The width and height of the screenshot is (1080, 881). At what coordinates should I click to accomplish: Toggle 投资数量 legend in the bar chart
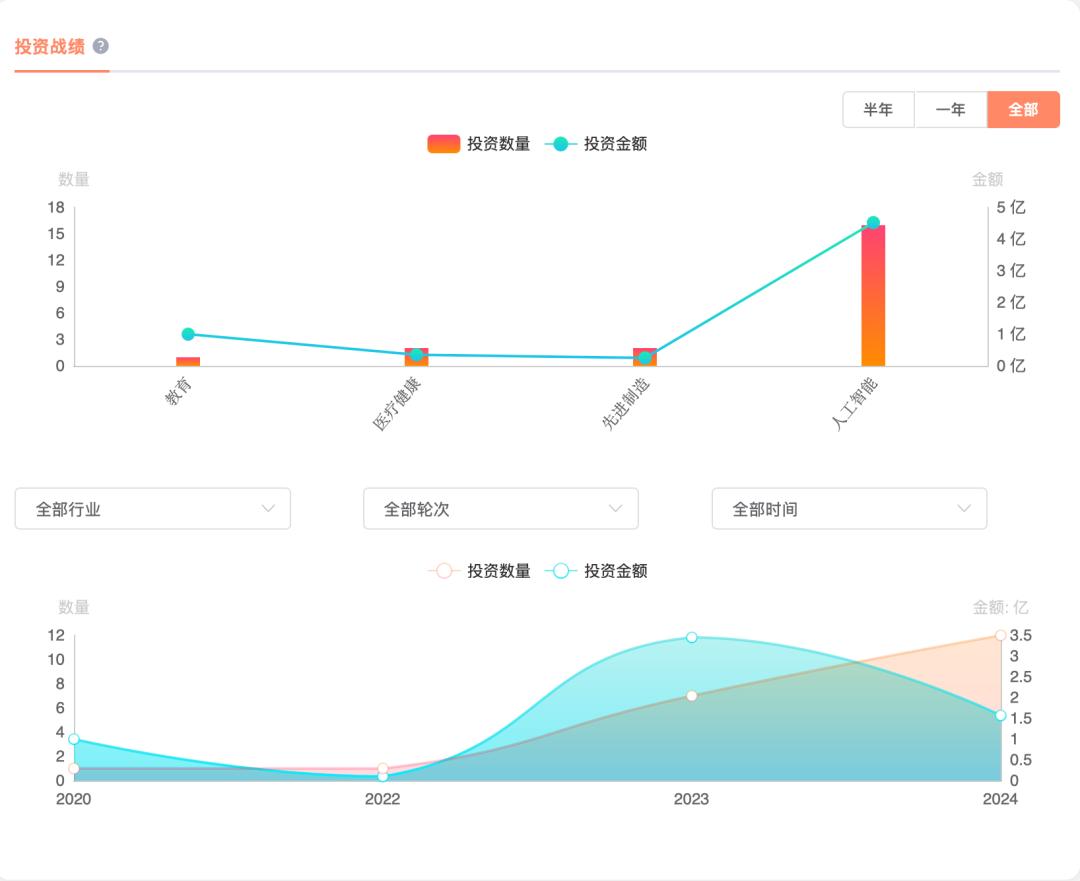pos(479,144)
